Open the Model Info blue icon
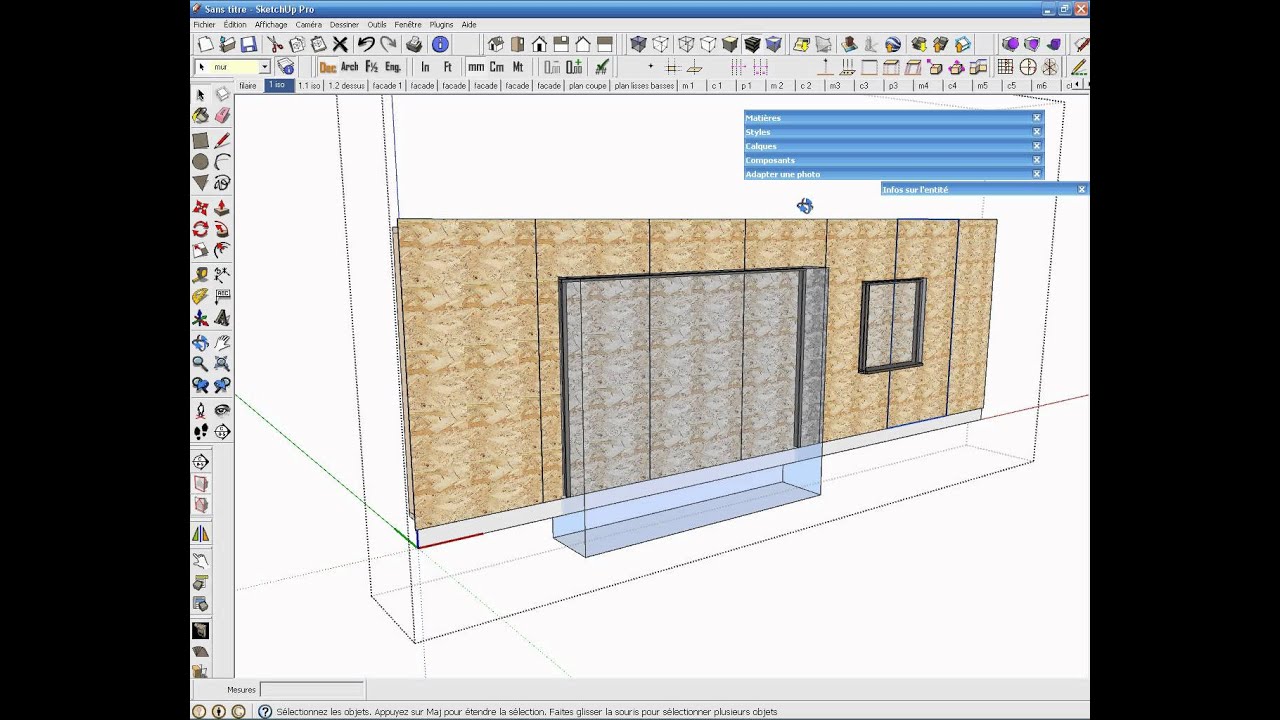 [x=440, y=44]
